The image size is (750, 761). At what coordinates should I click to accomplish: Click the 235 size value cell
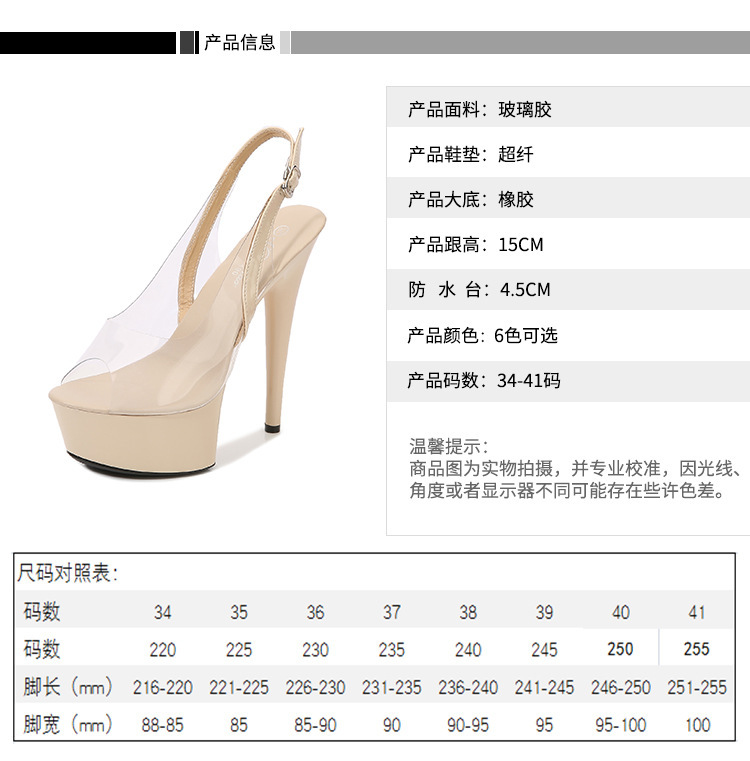[391, 649]
